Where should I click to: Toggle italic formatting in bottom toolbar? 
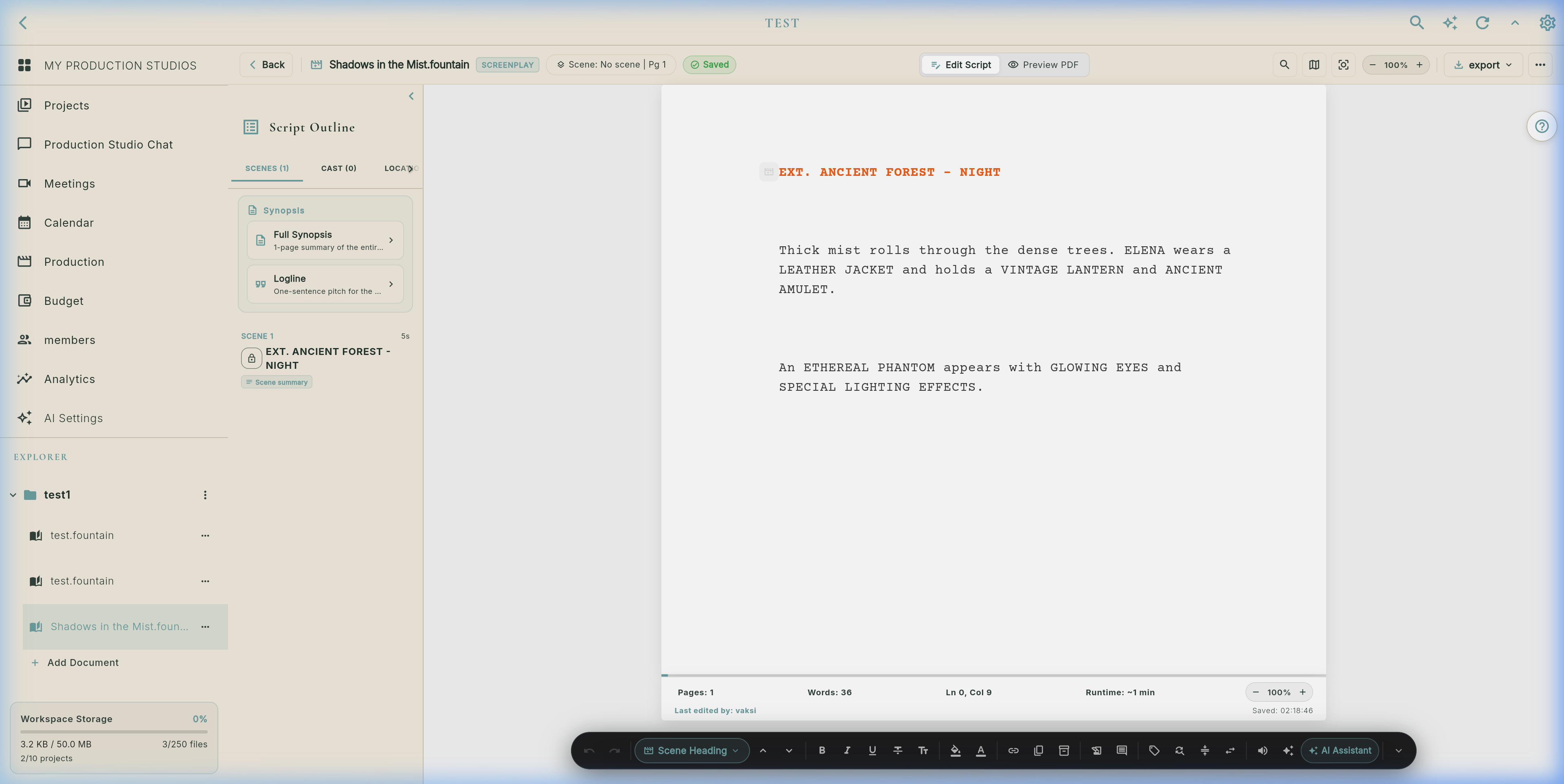click(847, 751)
